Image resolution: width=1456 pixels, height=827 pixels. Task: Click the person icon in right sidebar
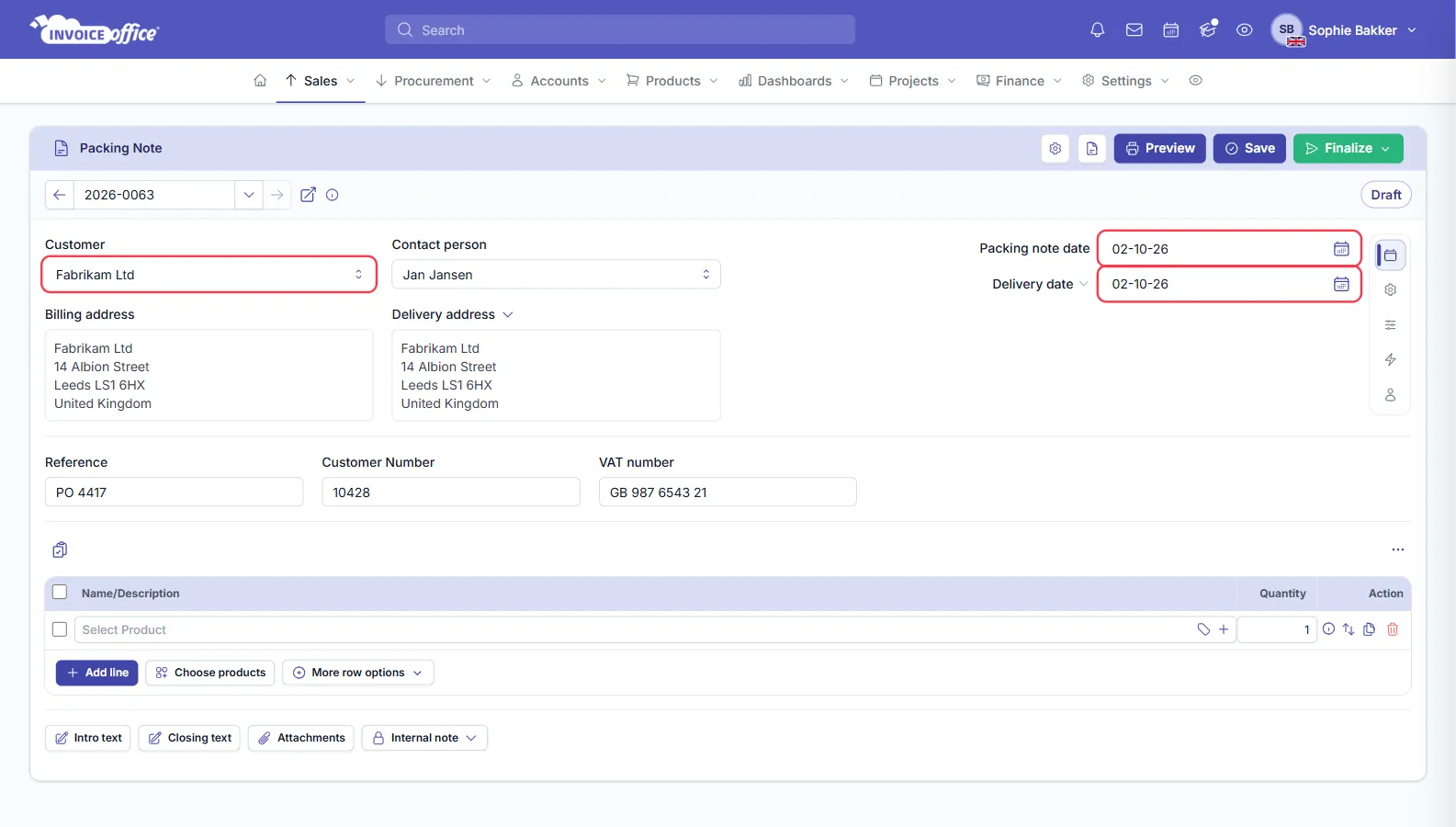[x=1390, y=395]
